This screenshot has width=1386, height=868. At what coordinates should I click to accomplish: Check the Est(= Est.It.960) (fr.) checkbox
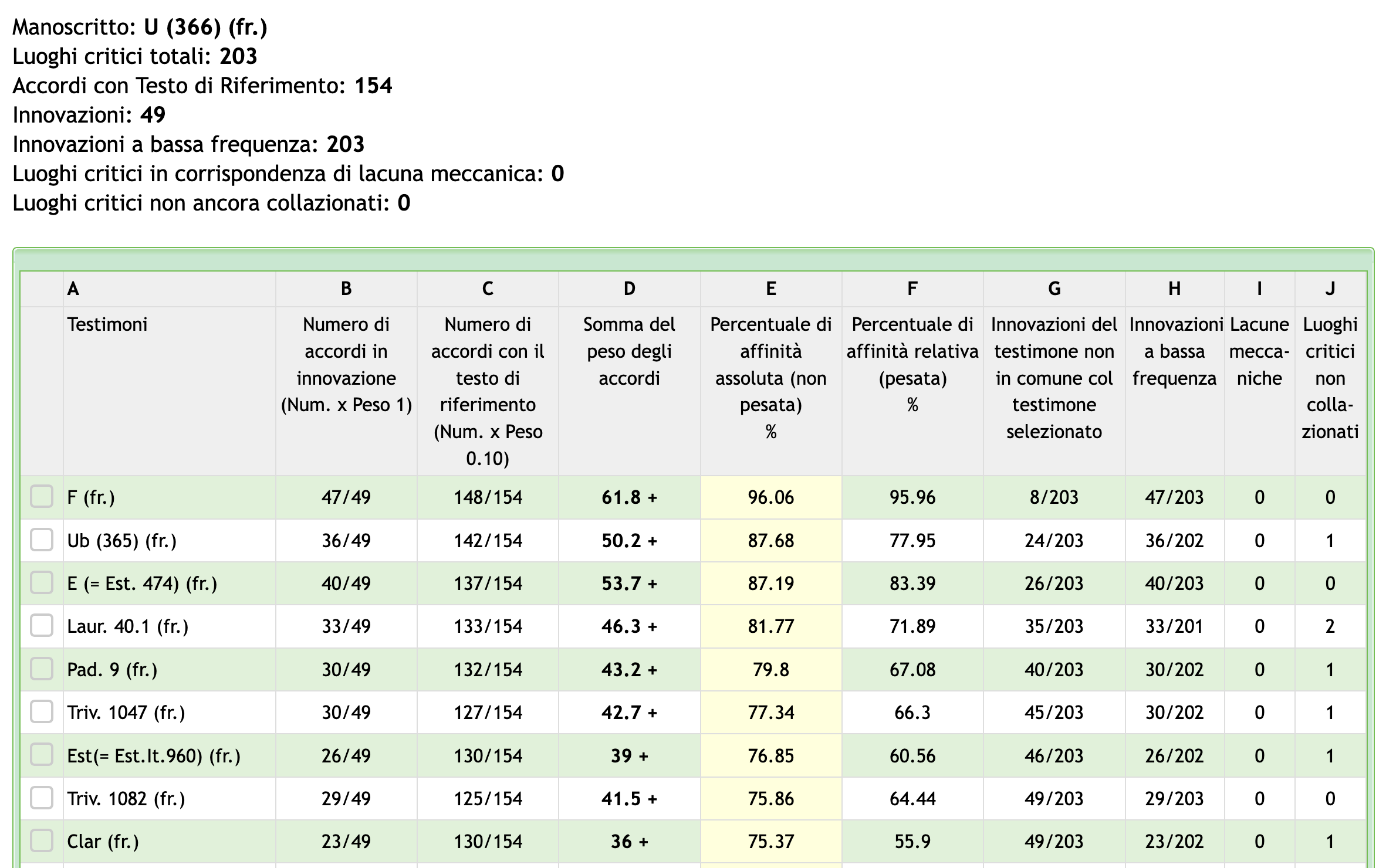coord(42,755)
